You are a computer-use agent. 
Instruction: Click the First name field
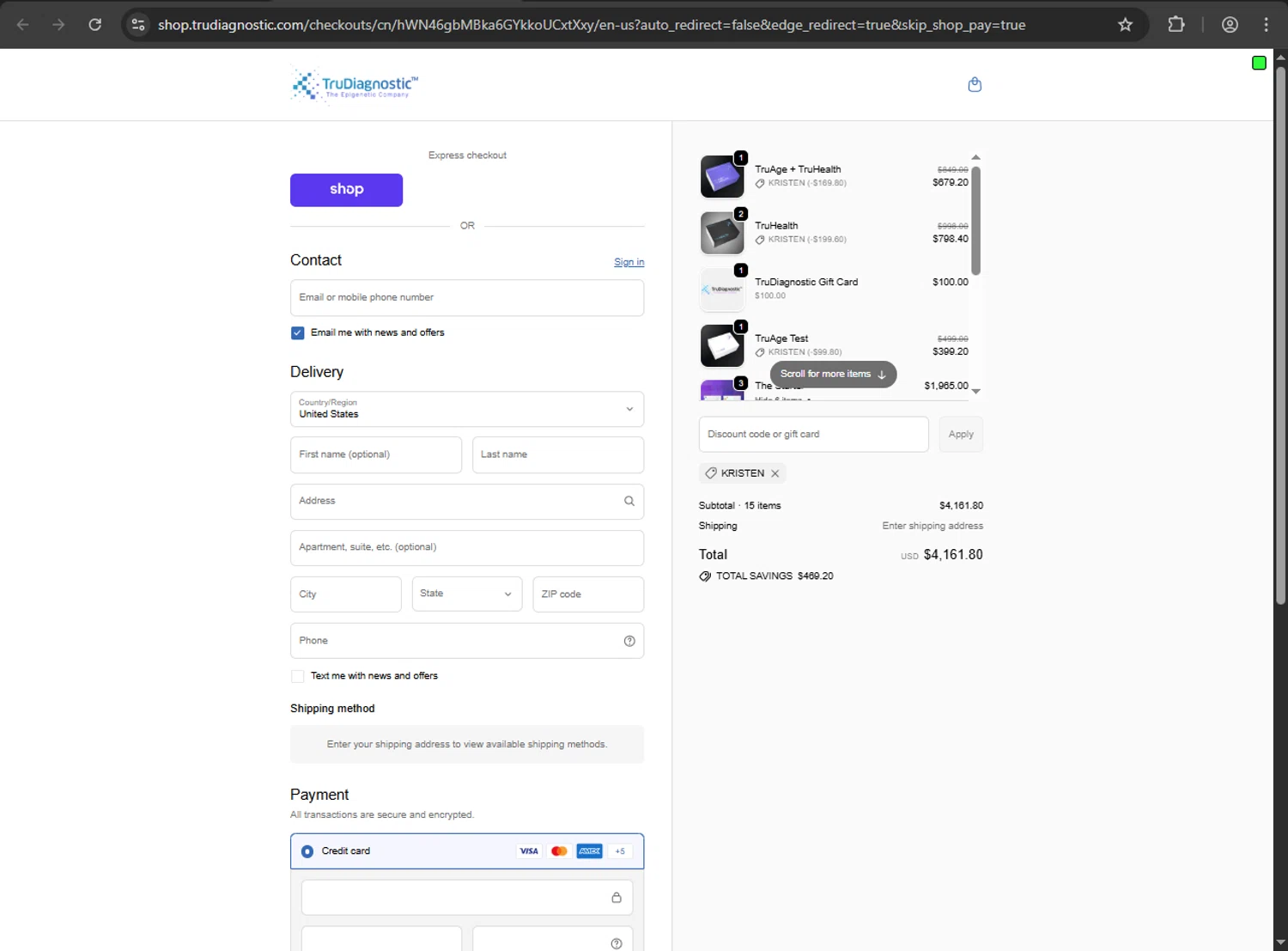(x=376, y=454)
